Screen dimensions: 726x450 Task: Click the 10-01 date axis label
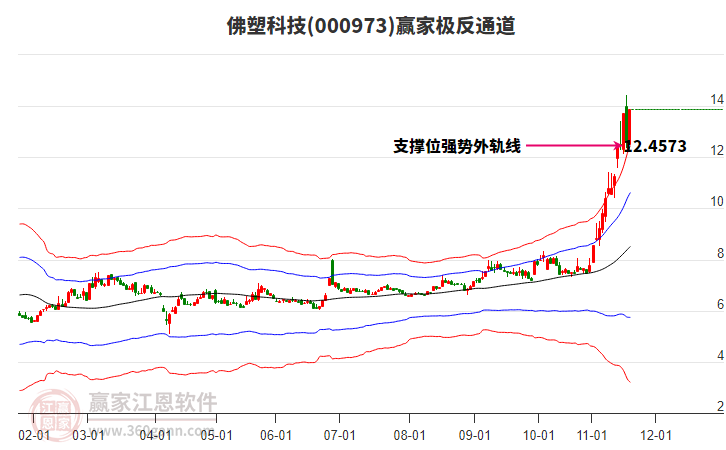coord(538,436)
